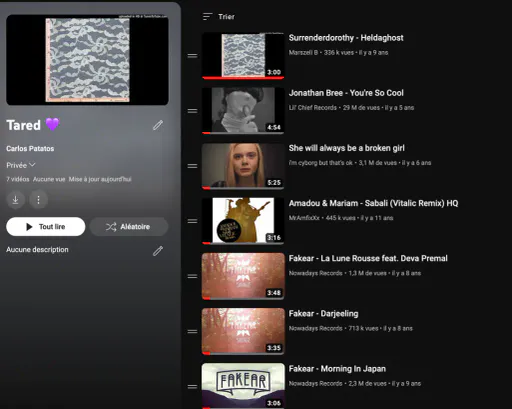Open the Carlos Patatos channel link
Screen dimensions: 512x409
pyautogui.click(x=30, y=149)
